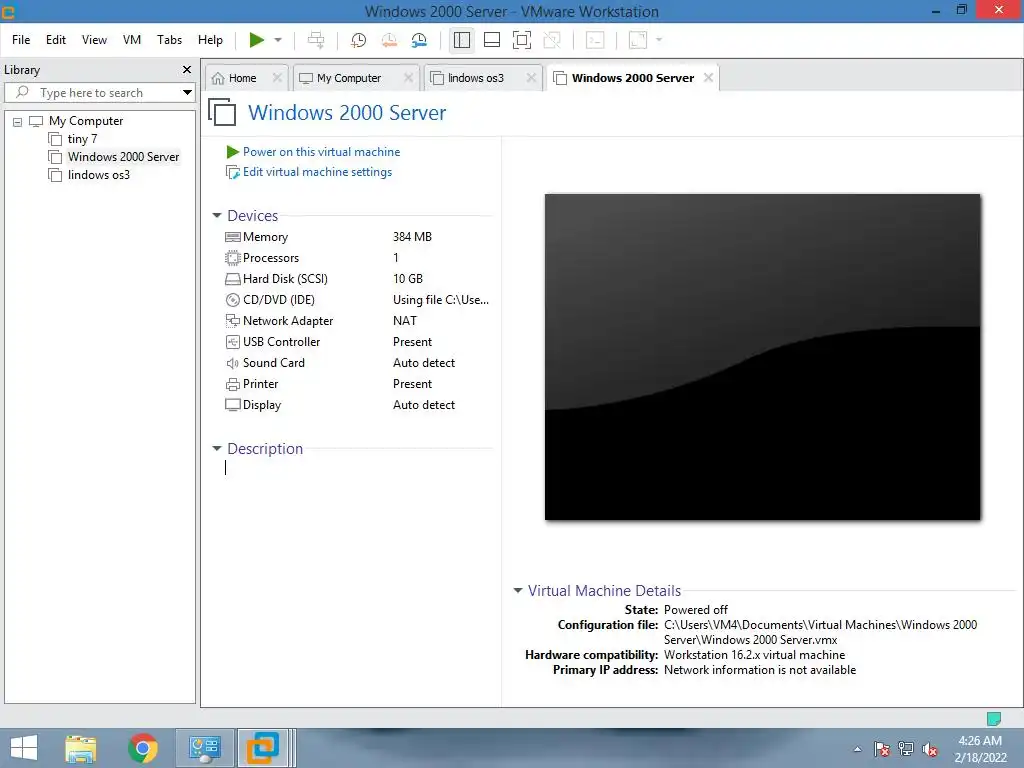
Task: Click the virtual machine screen preview
Action: tap(762, 357)
